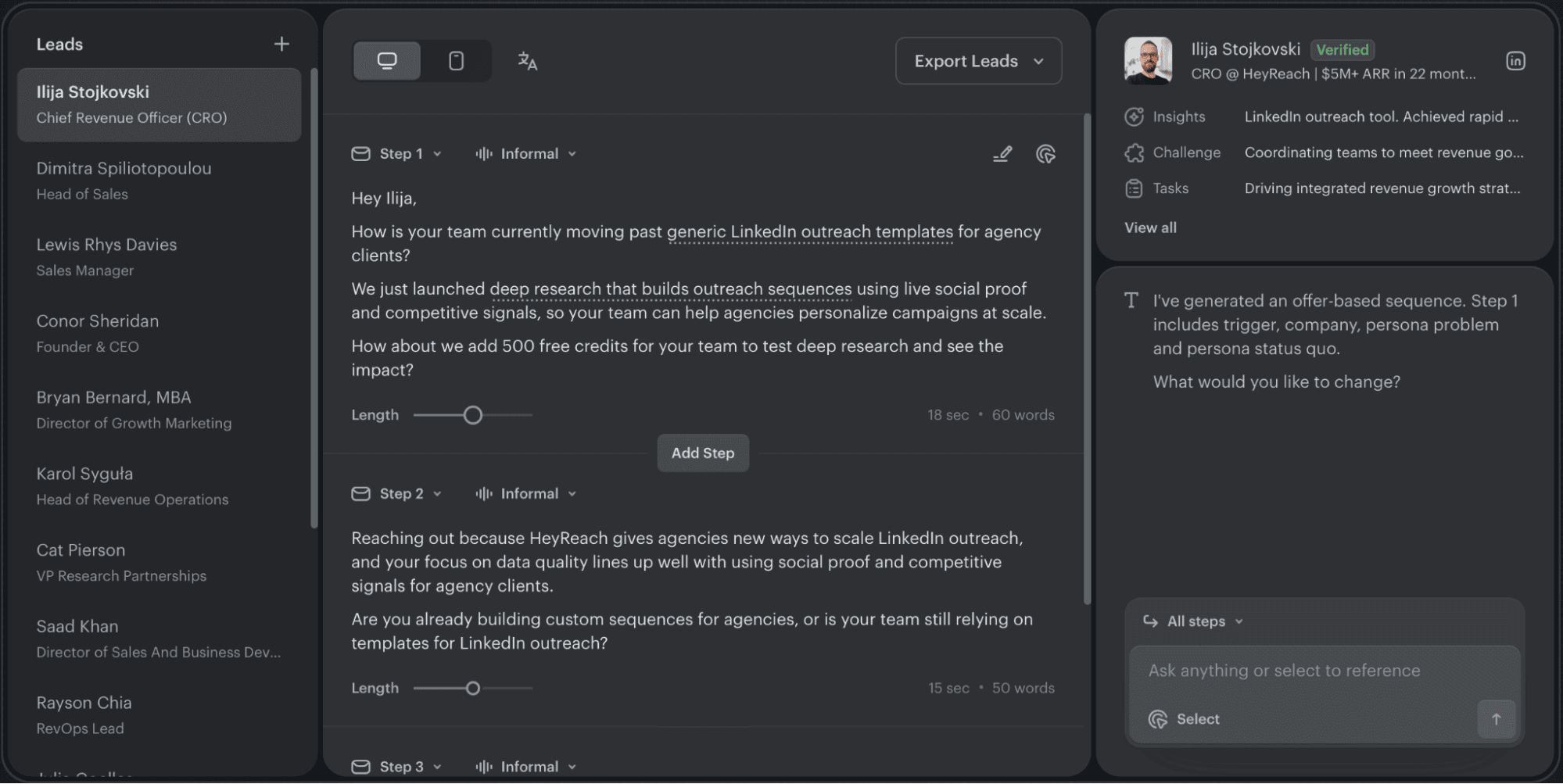Click the Step 1 Length slider handle
The image size is (1563, 784).
coord(472,415)
